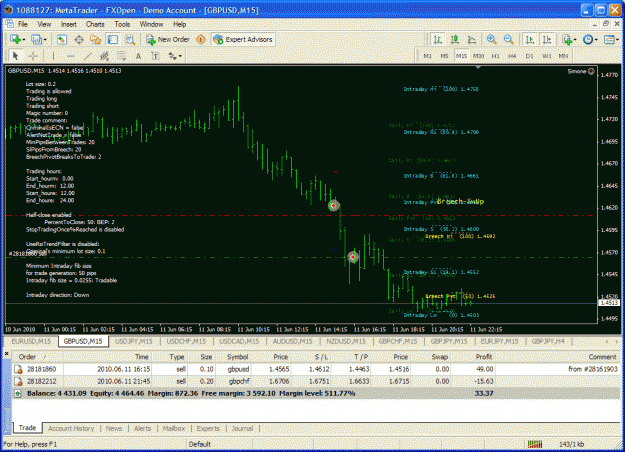Select order row 28182212
Image resolution: width=625 pixels, height=452 pixels.
tap(316, 381)
